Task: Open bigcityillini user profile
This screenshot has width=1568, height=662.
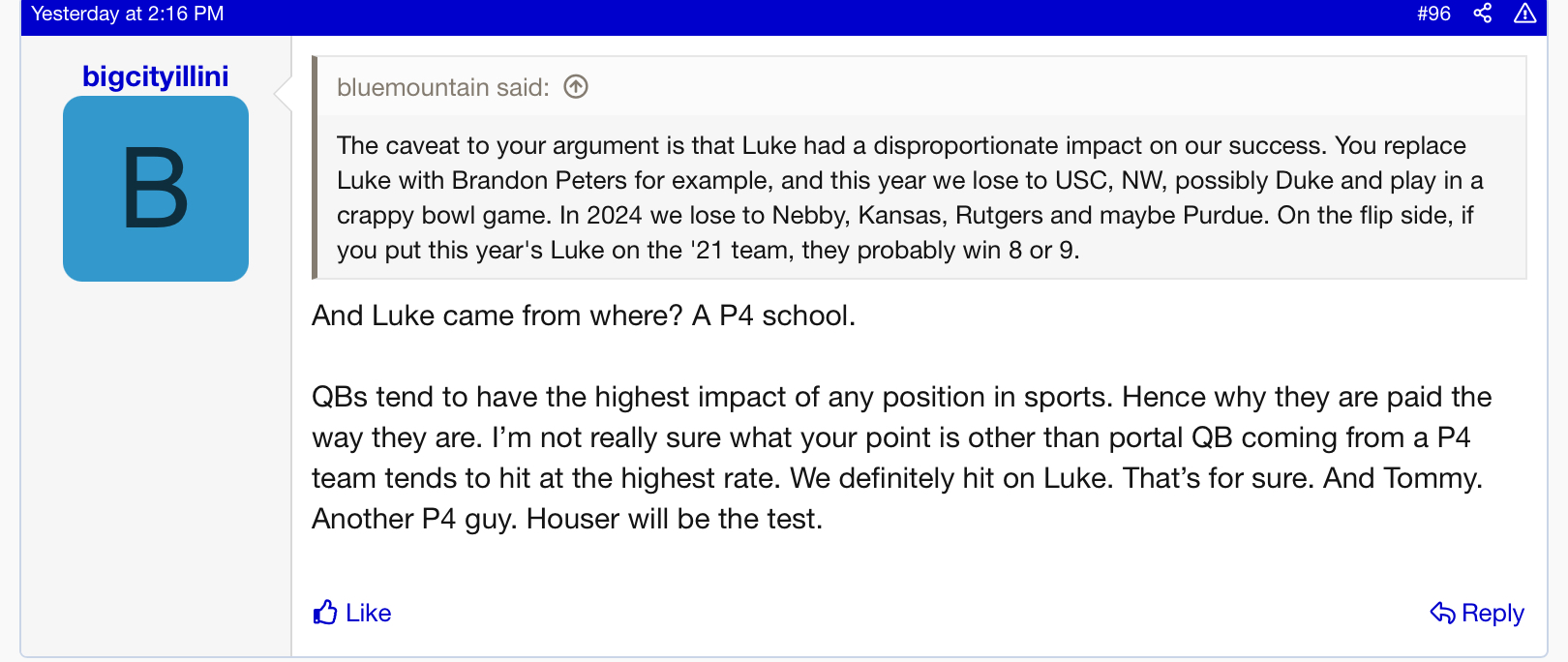Action: click(x=156, y=76)
